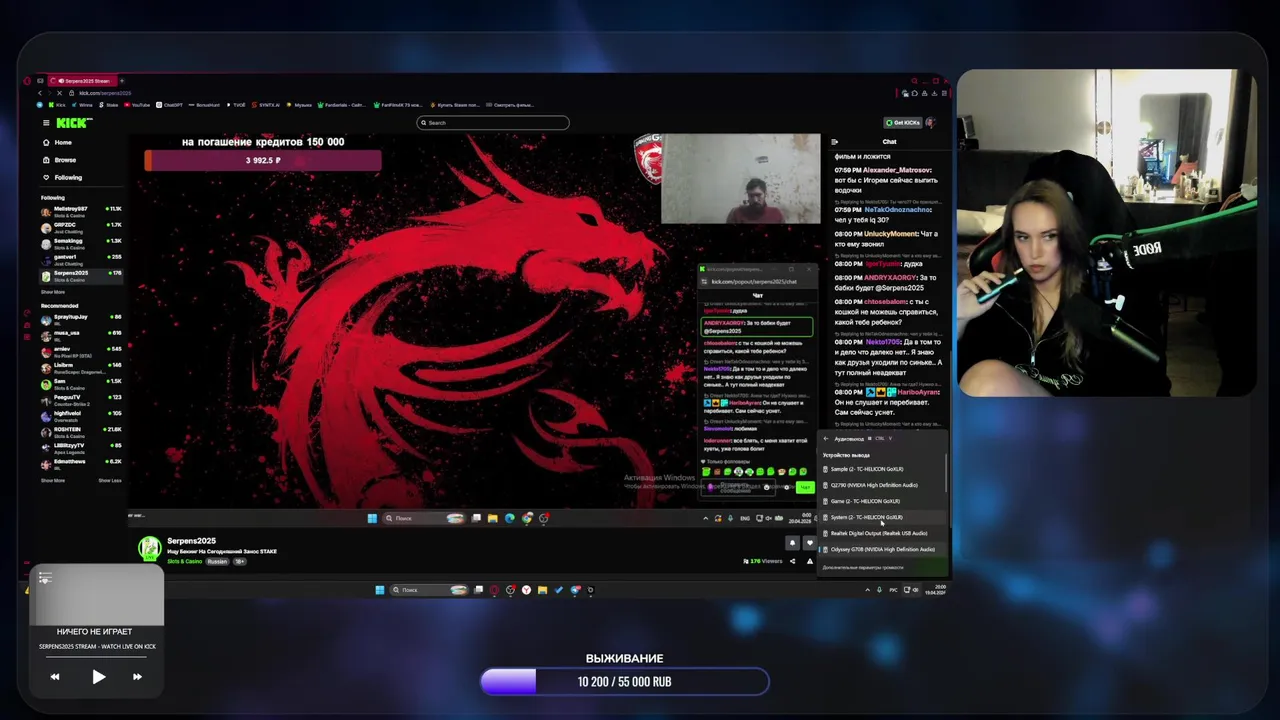Click the Slots & Casino category link
The image size is (1280, 720).
click(184, 561)
